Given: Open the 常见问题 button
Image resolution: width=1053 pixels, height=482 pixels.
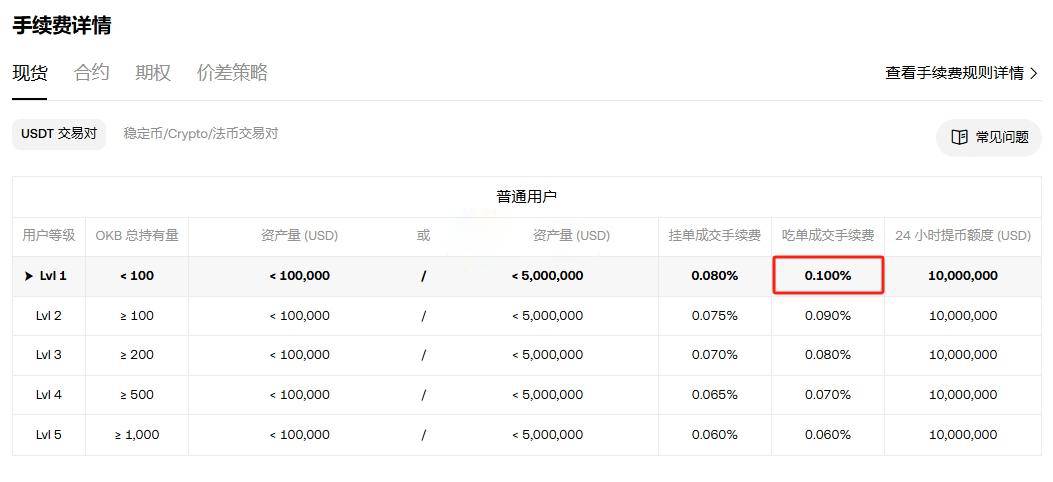Looking at the screenshot, I should pos(990,137).
